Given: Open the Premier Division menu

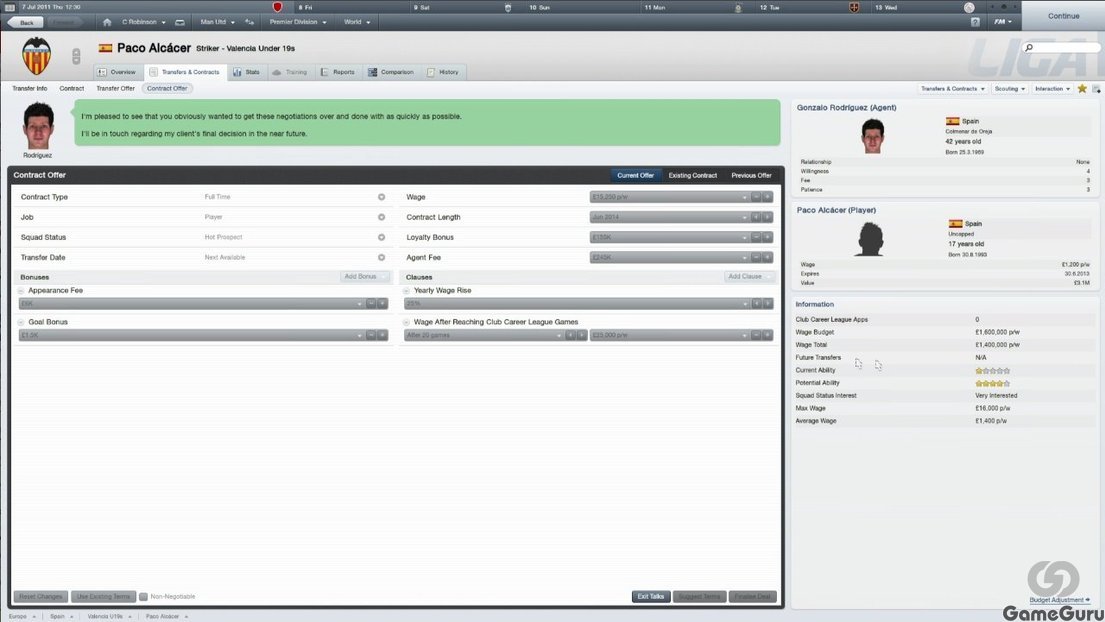Looking at the screenshot, I should pos(298,22).
